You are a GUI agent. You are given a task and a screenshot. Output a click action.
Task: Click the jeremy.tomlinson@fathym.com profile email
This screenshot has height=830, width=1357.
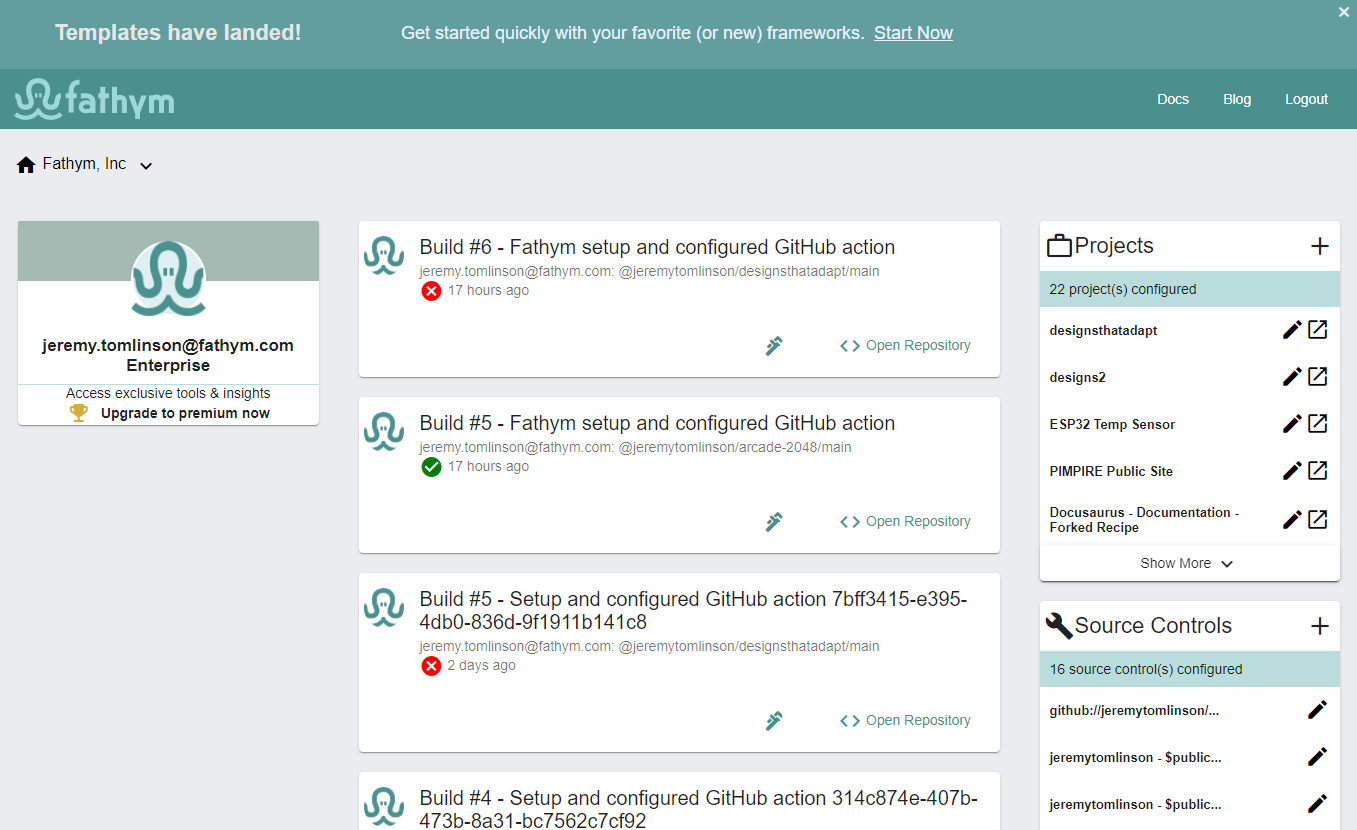point(168,345)
